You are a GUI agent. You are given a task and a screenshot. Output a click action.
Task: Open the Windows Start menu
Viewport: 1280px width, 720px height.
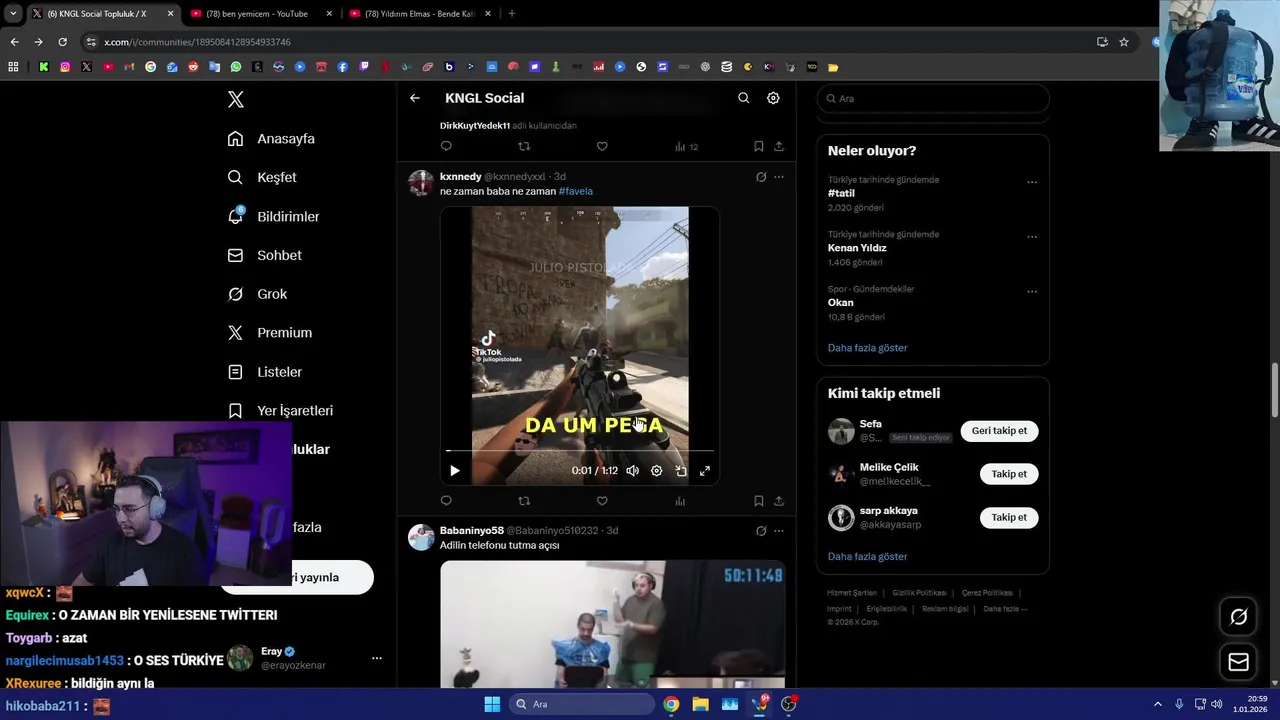(492, 704)
